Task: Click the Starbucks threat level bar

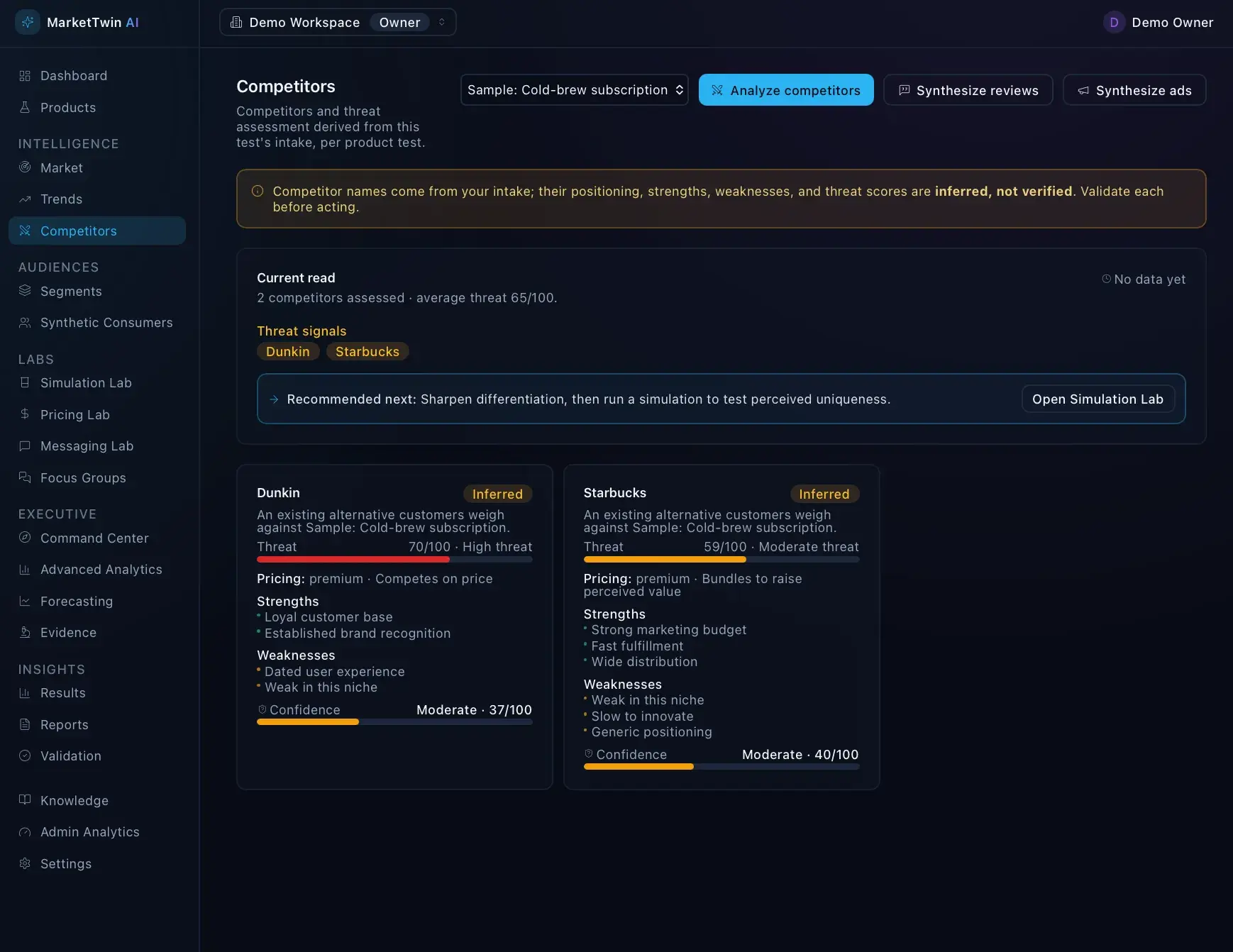Action: coord(721,559)
